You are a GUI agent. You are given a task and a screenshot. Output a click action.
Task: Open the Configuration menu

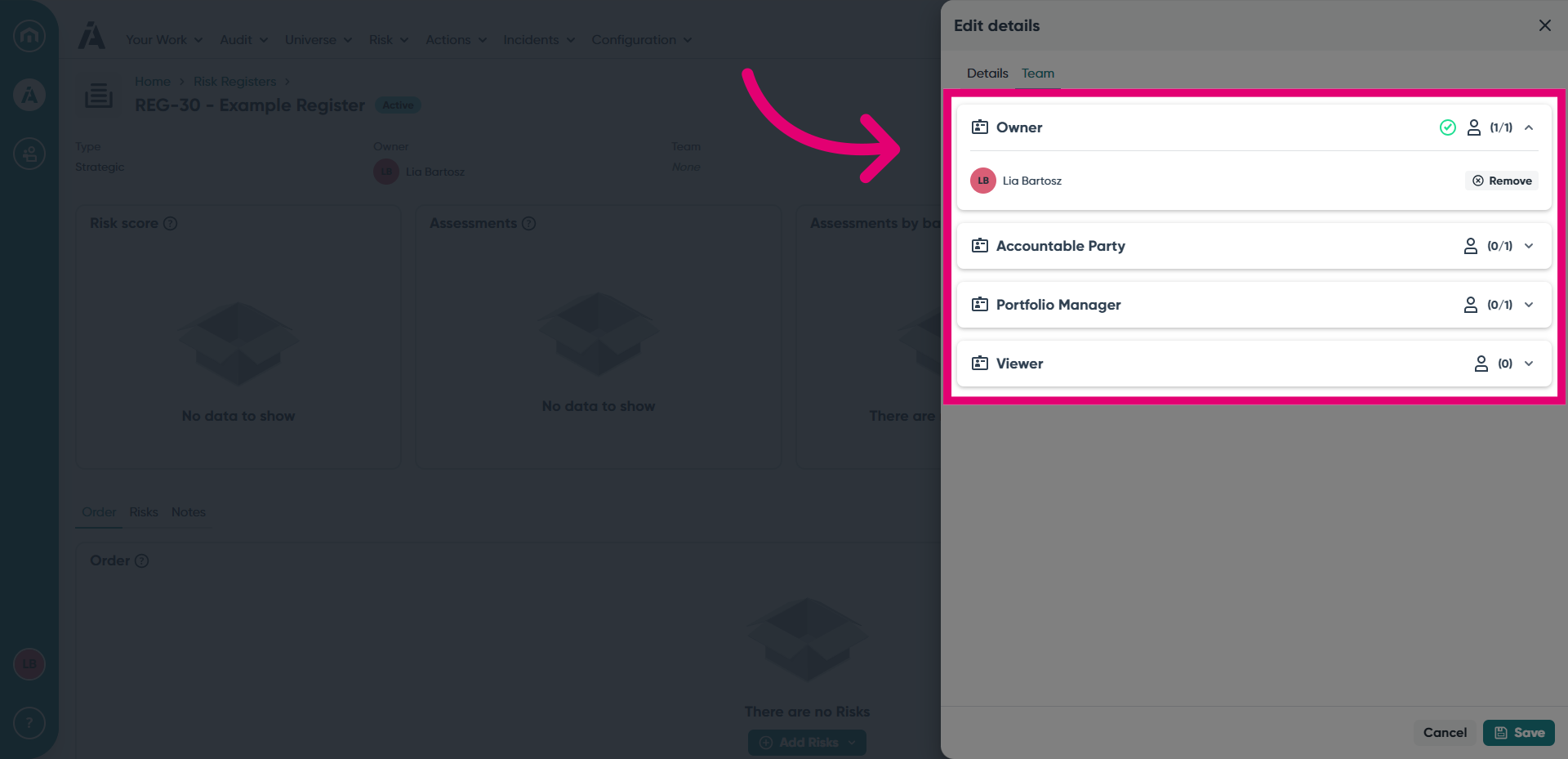(642, 40)
